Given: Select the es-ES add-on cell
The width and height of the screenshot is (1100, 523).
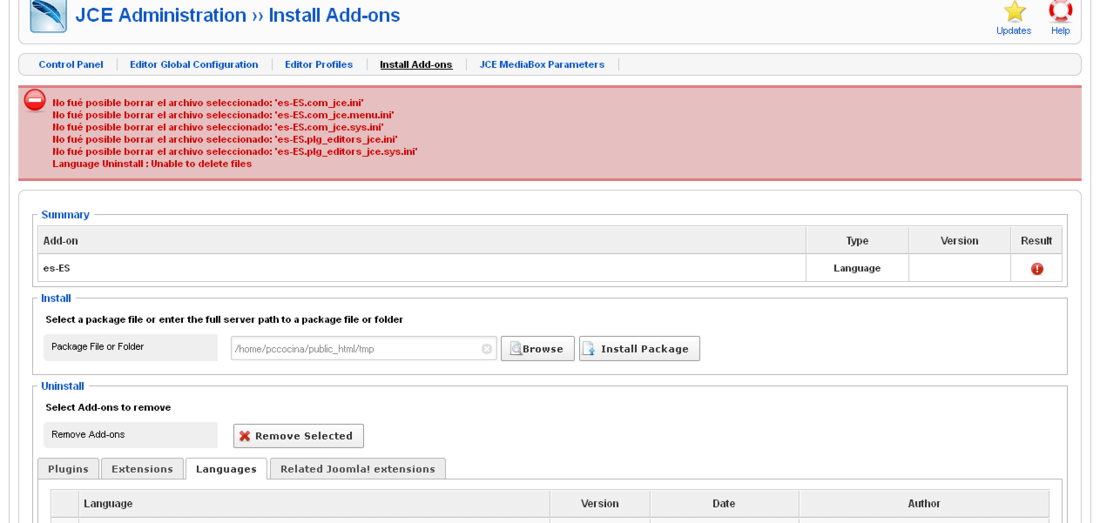Looking at the screenshot, I should [x=422, y=268].
